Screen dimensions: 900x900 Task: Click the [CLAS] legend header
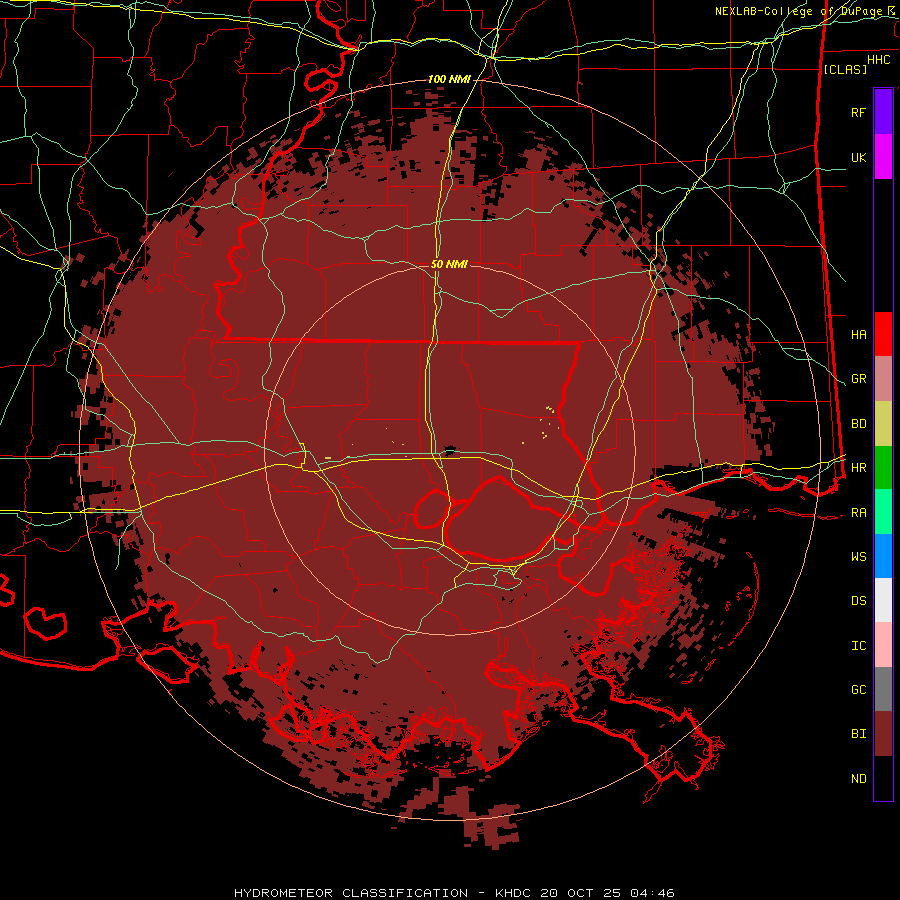[845, 69]
